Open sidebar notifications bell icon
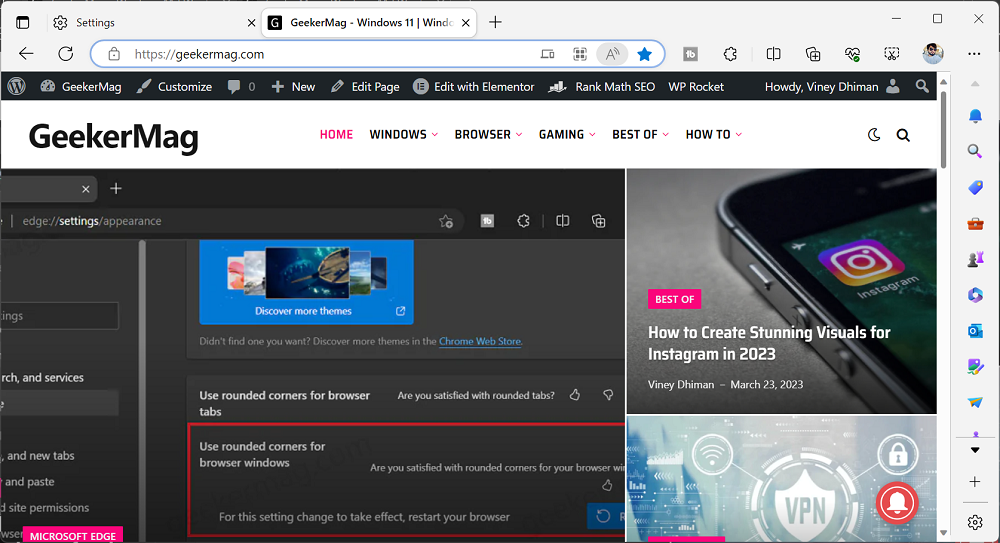 [x=975, y=115]
